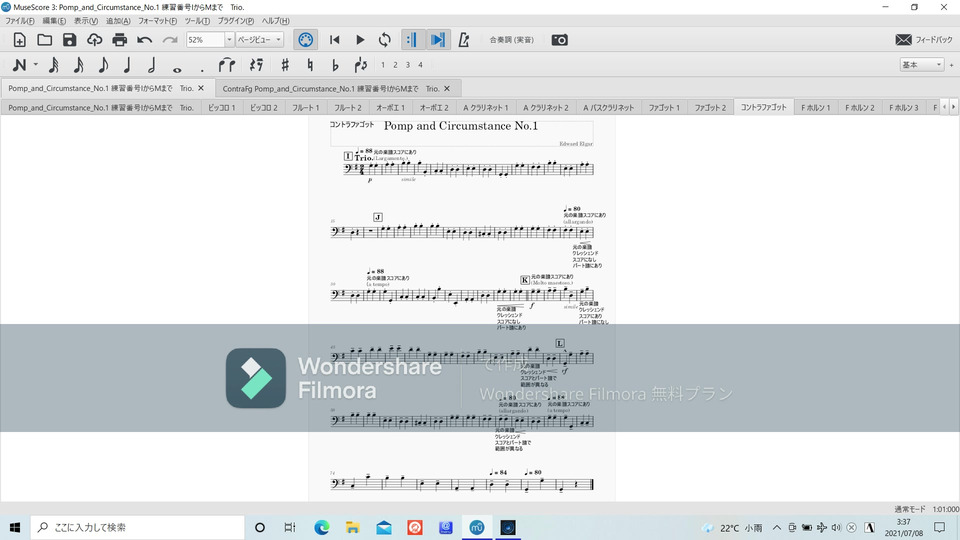Open the 基本 workspace dropdown

[x=921, y=65]
